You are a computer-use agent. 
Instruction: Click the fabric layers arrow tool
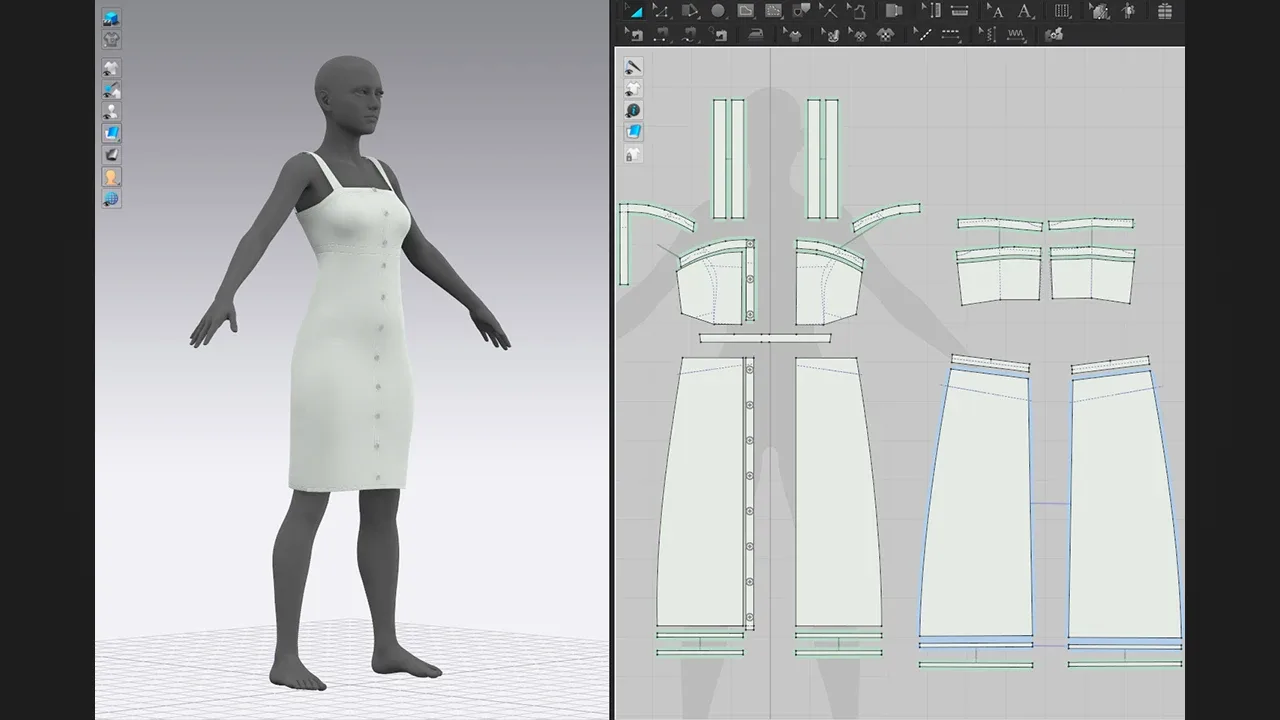1099,11
